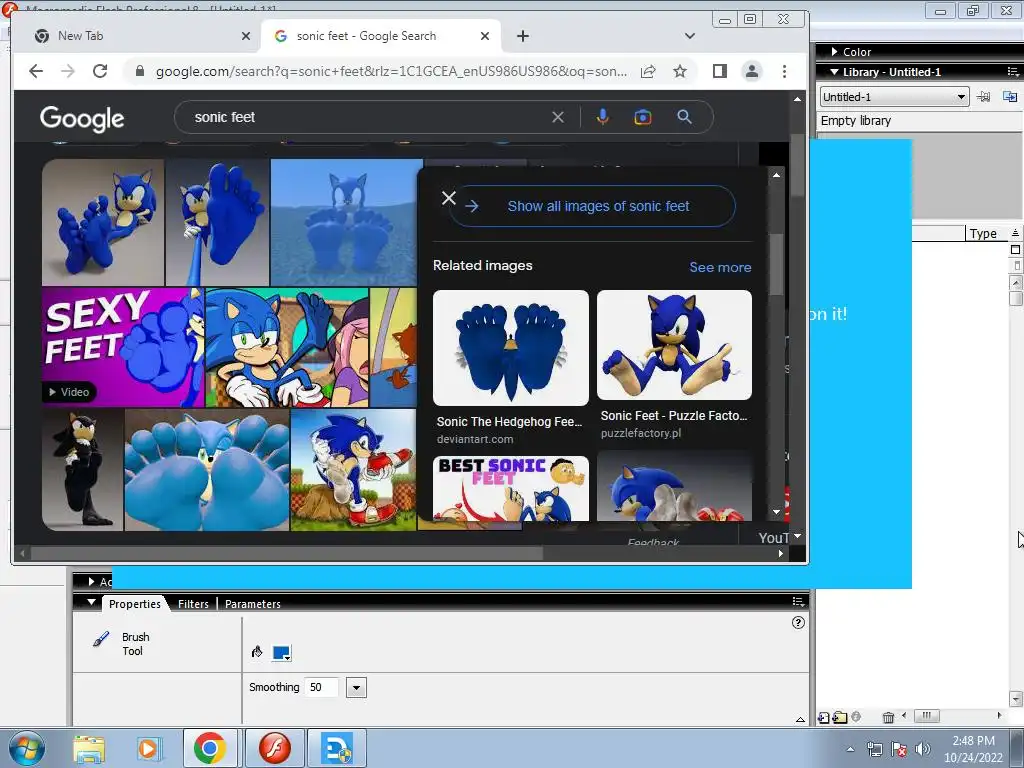Screen dimensions: 1024x768
Task: Create new folder in Flash Library
Action: pyautogui.click(x=840, y=717)
